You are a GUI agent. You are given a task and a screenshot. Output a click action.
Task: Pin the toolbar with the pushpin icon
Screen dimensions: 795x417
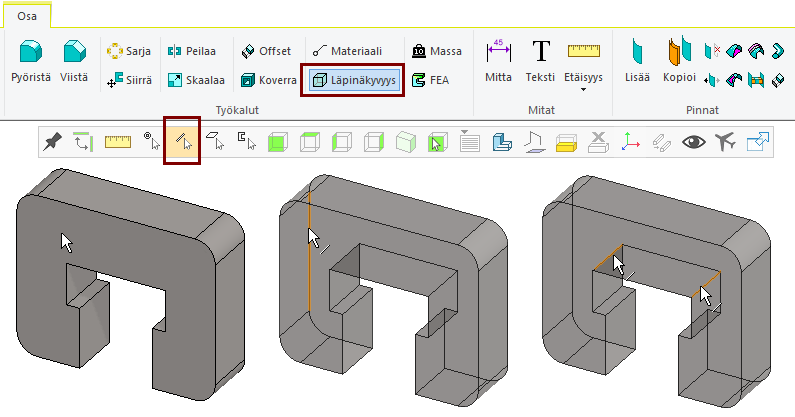pos(54,142)
